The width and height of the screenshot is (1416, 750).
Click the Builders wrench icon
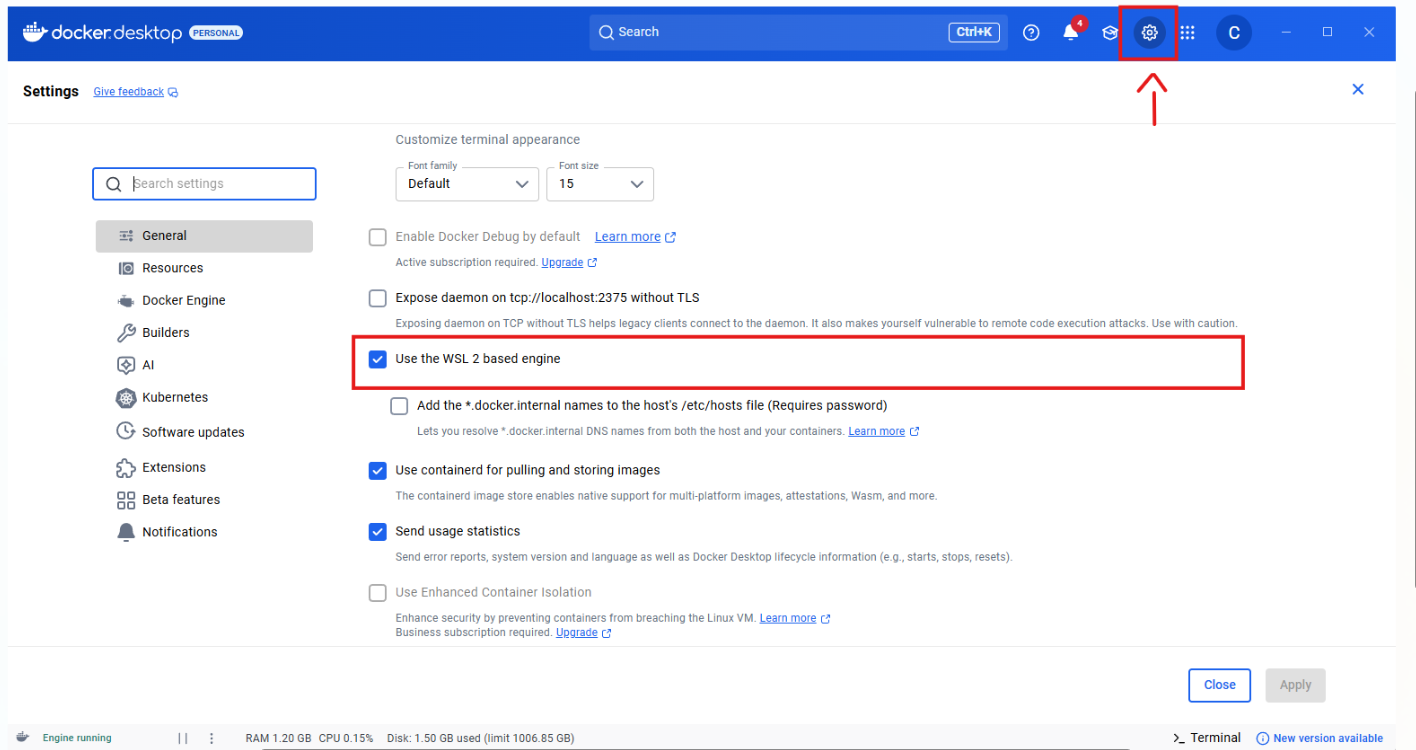point(126,332)
